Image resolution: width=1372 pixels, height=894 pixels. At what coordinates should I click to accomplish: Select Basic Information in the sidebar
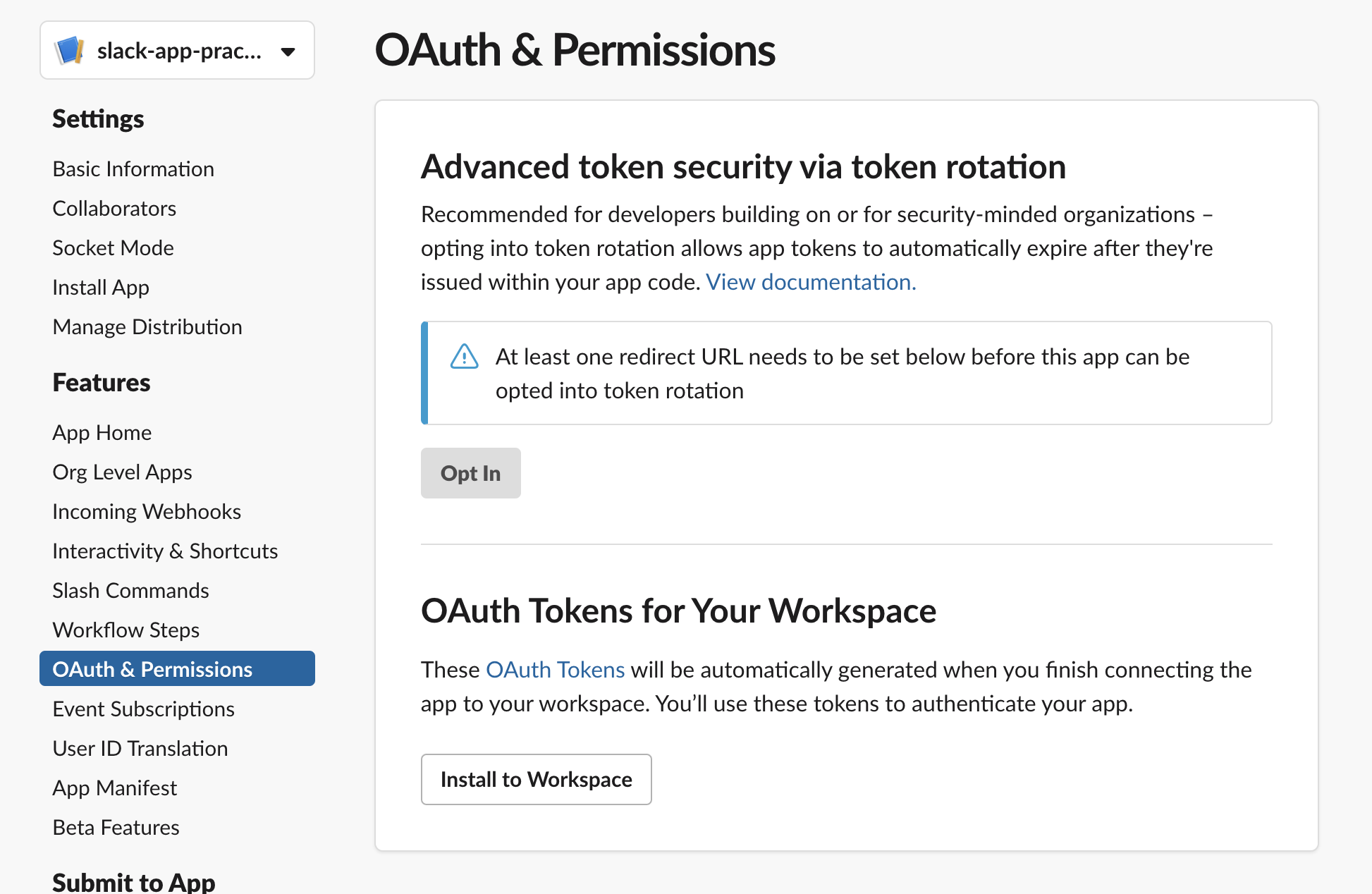point(133,169)
